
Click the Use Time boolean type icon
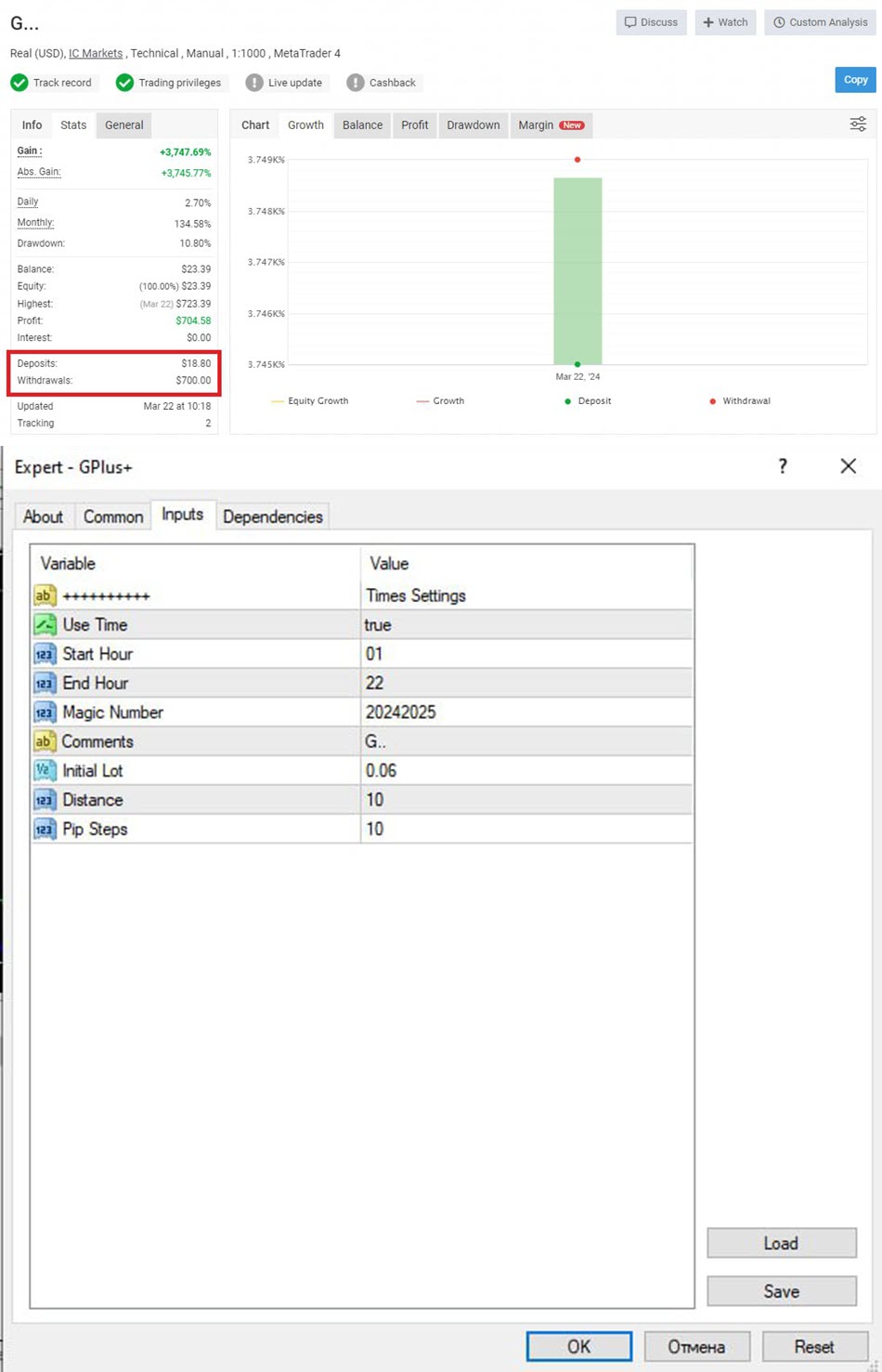pyautogui.click(x=45, y=624)
